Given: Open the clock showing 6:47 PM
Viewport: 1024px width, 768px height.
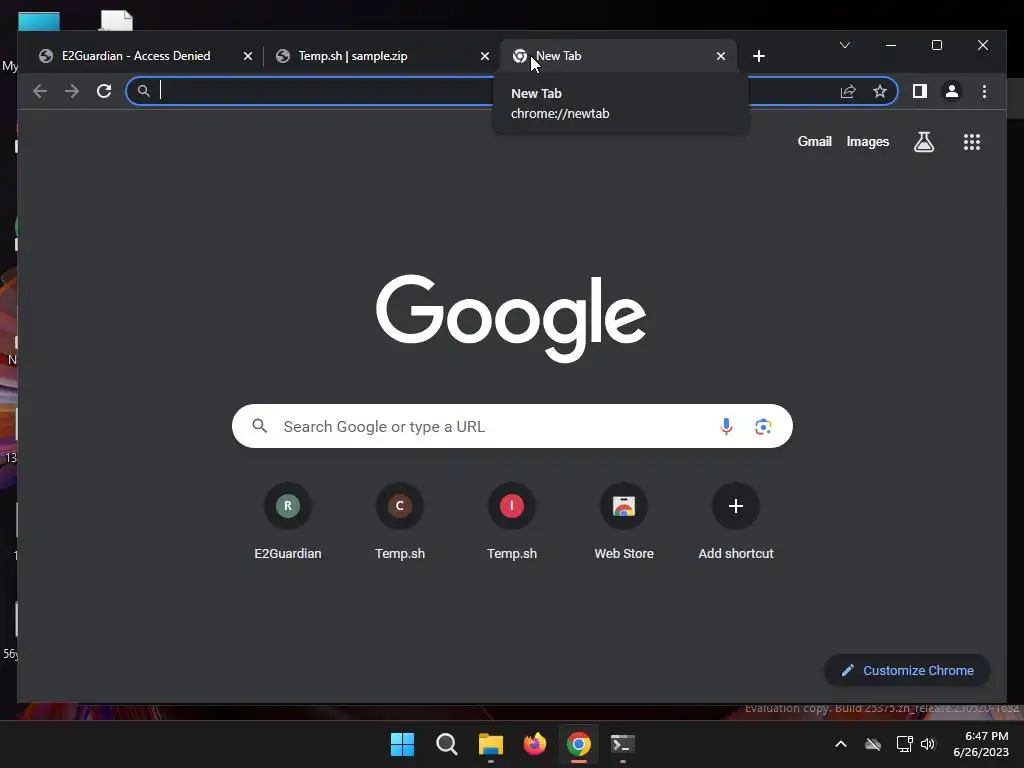Looking at the screenshot, I should coord(982,744).
